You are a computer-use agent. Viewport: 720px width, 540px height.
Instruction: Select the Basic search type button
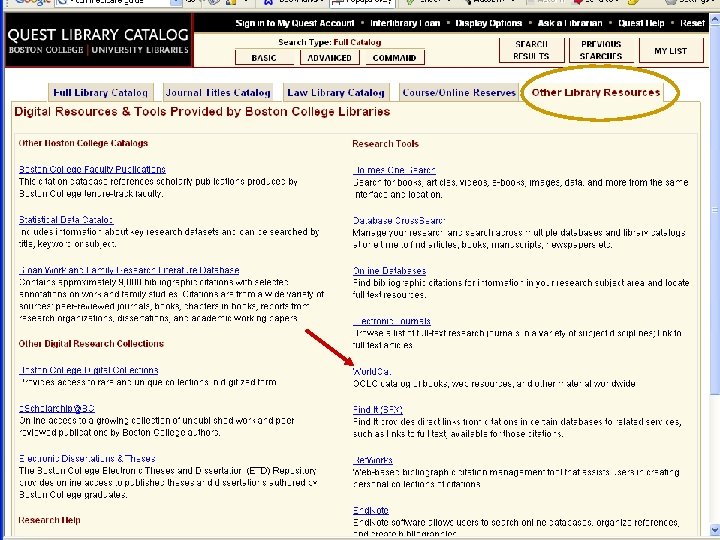point(264,58)
